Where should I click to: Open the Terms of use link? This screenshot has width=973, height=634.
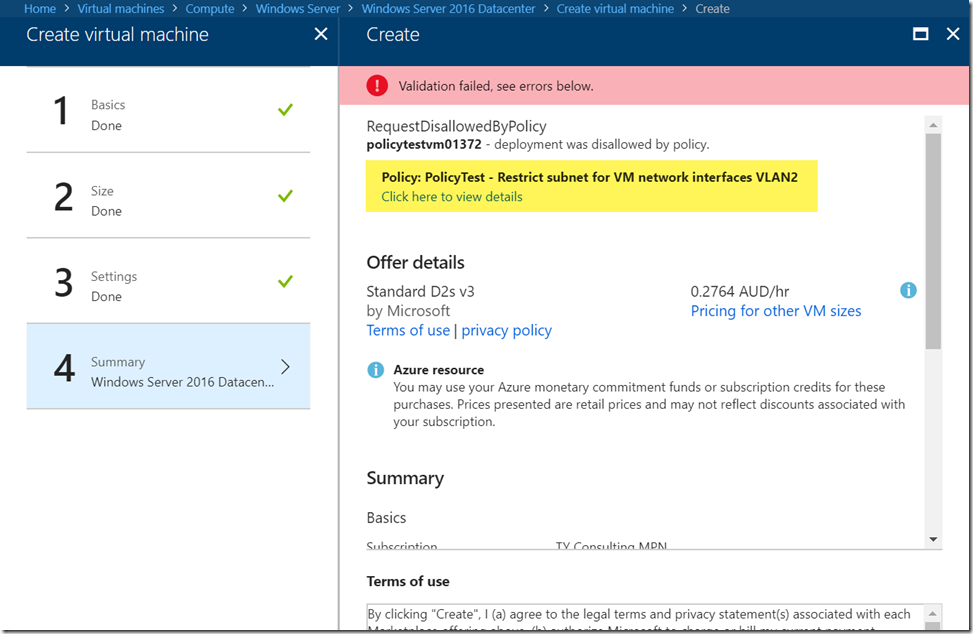(x=408, y=331)
